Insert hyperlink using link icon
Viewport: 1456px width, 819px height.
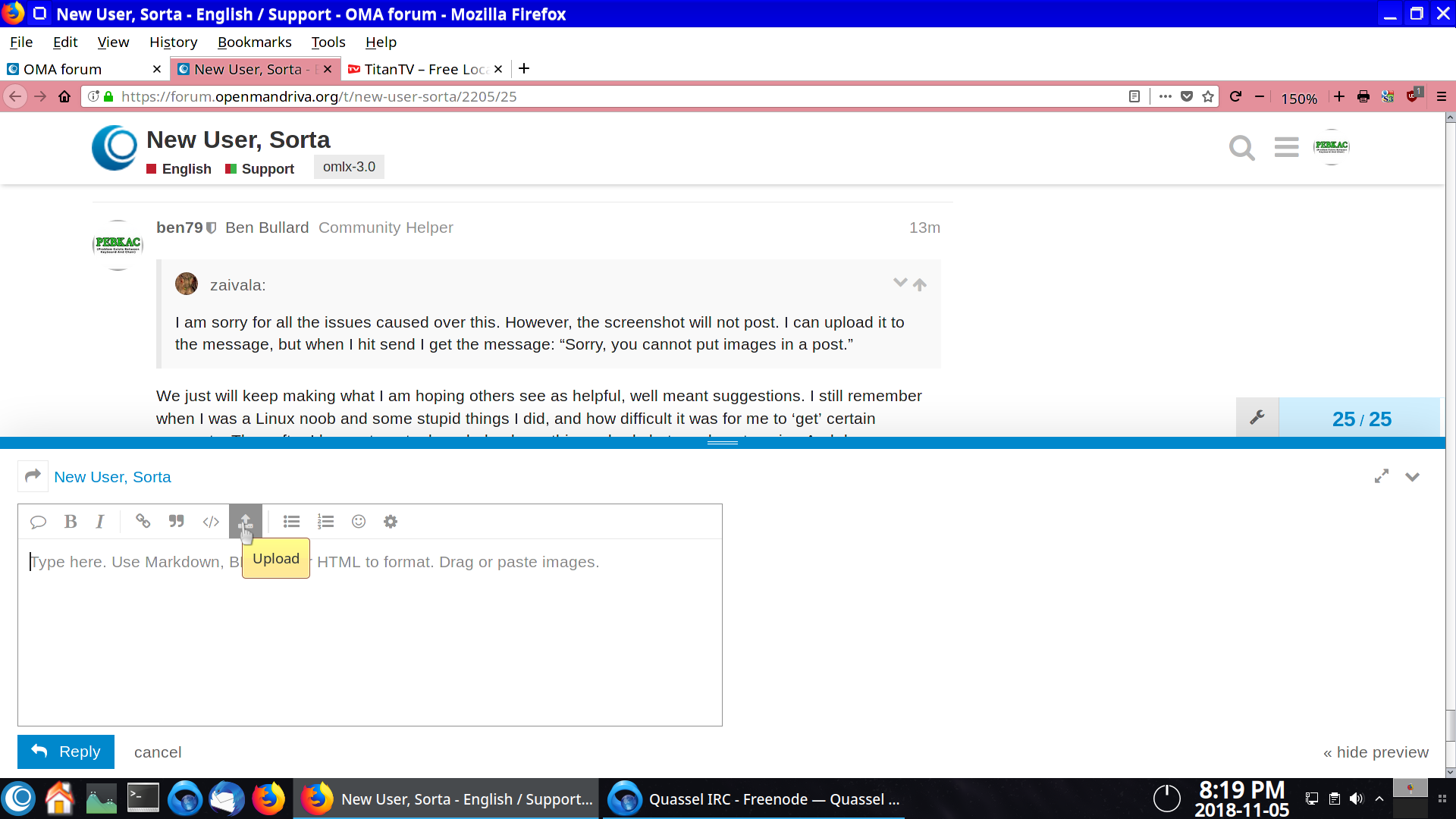(x=143, y=522)
